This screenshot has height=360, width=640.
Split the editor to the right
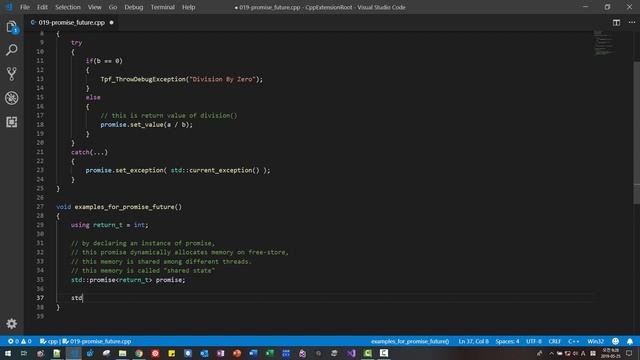point(616,23)
